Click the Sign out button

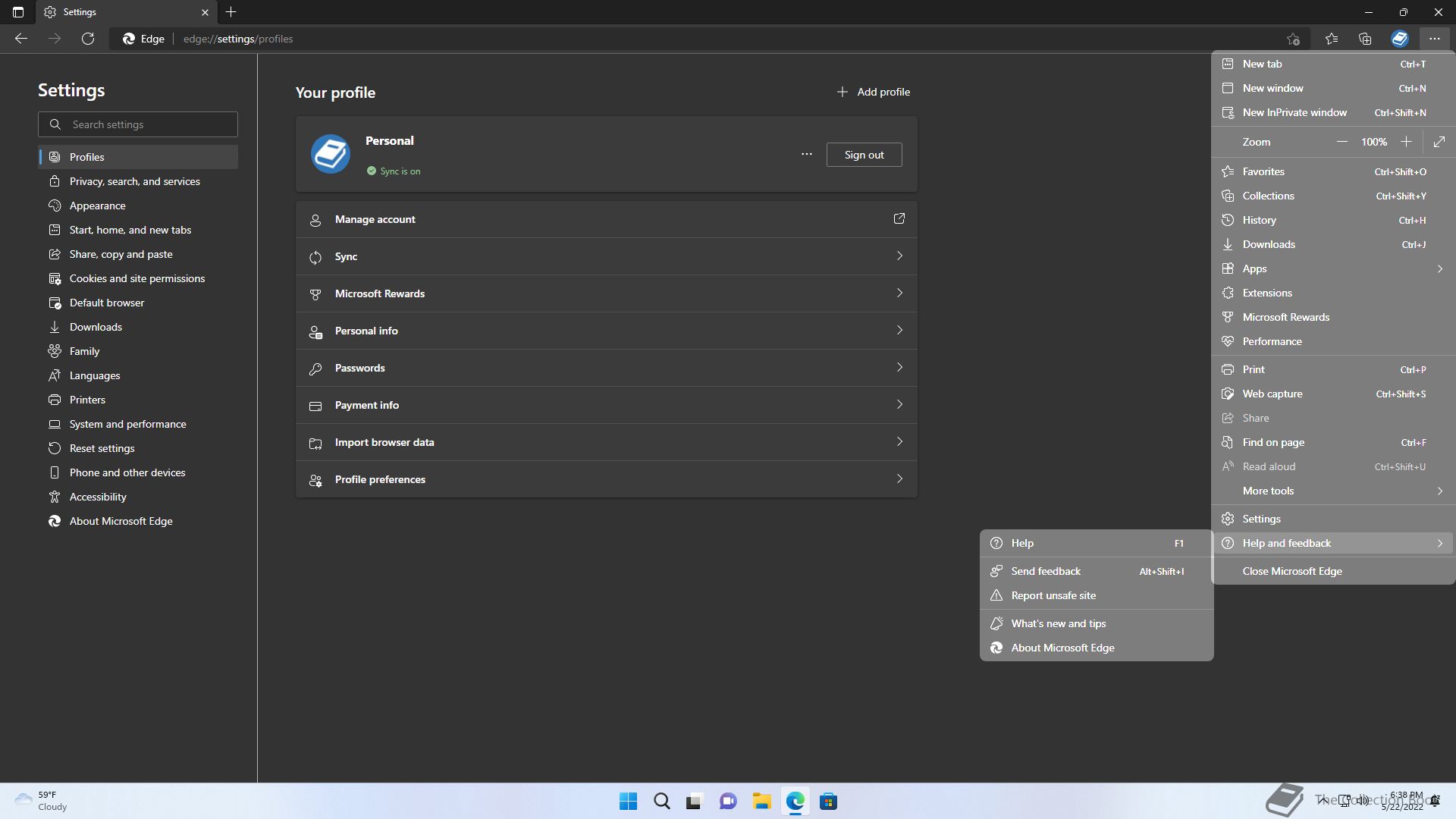(x=864, y=155)
